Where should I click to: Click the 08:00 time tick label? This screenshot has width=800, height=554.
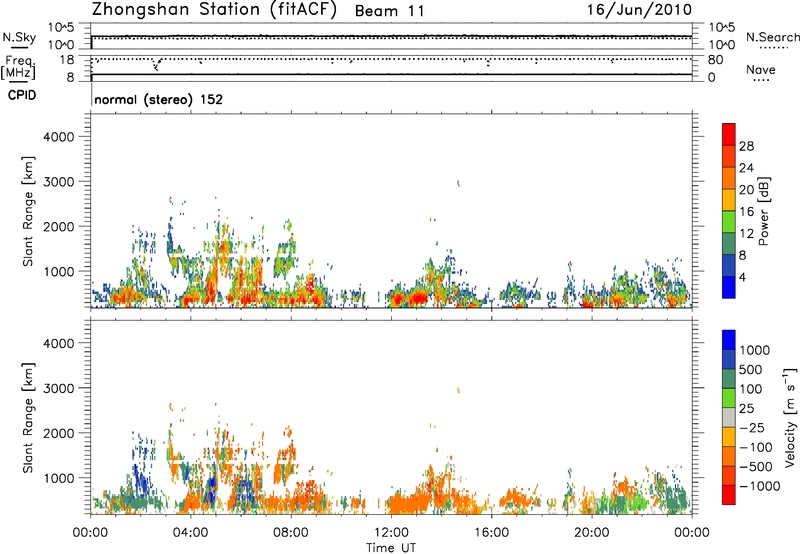tap(291, 533)
